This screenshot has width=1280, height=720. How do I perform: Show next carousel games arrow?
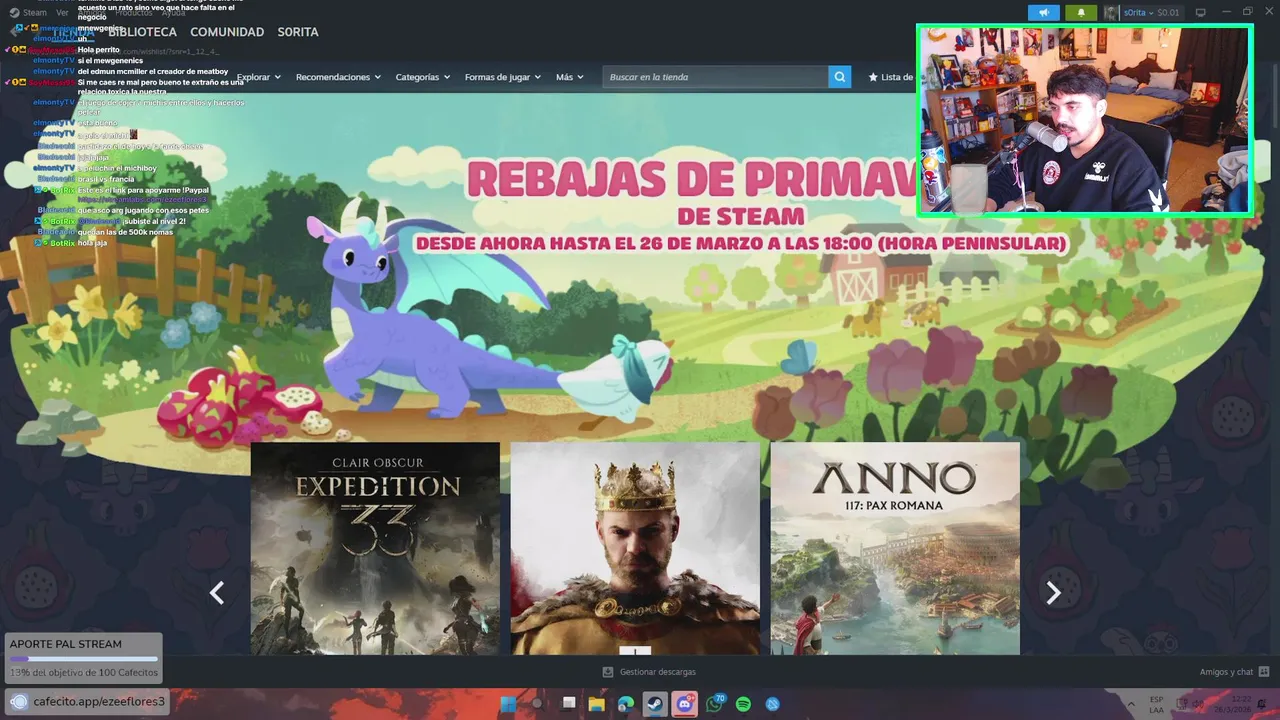pyautogui.click(x=1053, y=593)
